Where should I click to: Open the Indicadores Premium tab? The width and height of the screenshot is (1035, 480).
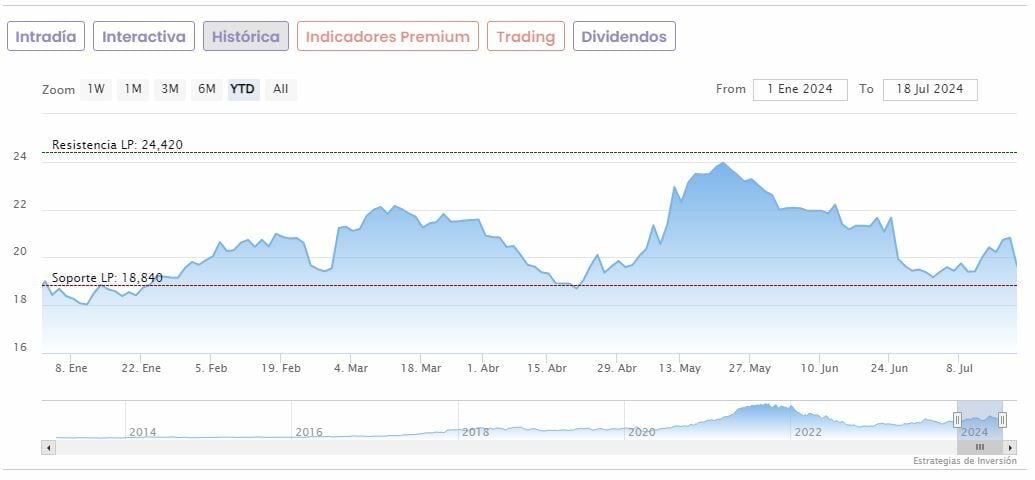(387, 37)
